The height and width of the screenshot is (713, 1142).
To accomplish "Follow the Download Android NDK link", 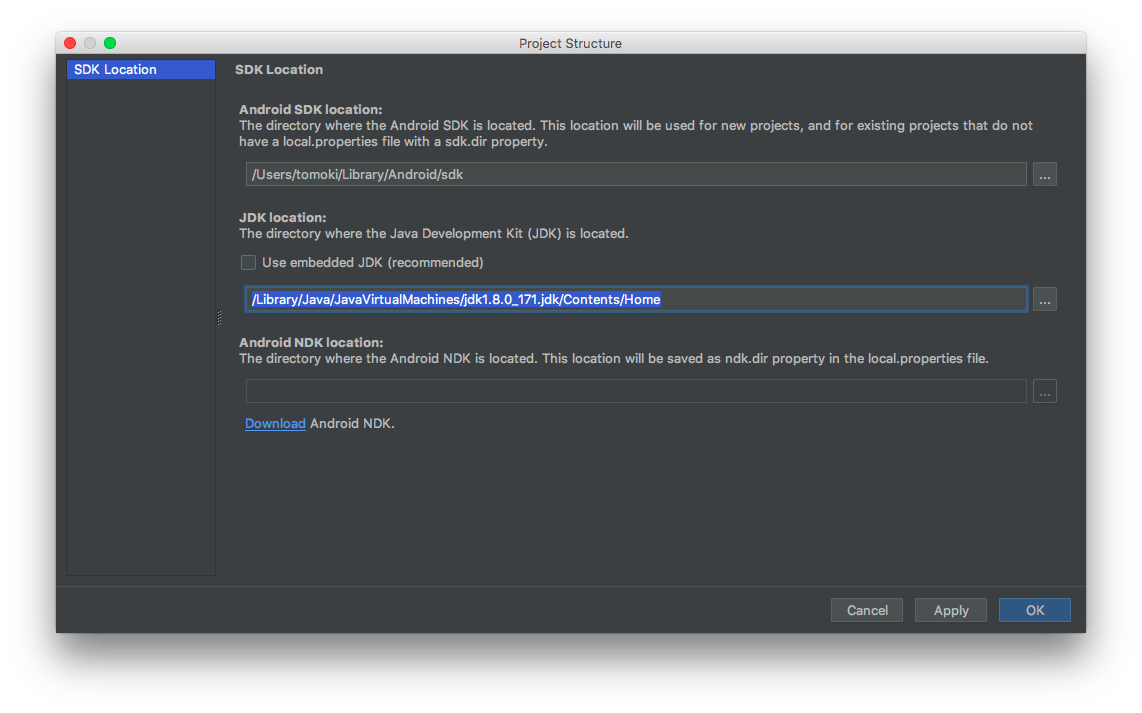I will (275, 424).
